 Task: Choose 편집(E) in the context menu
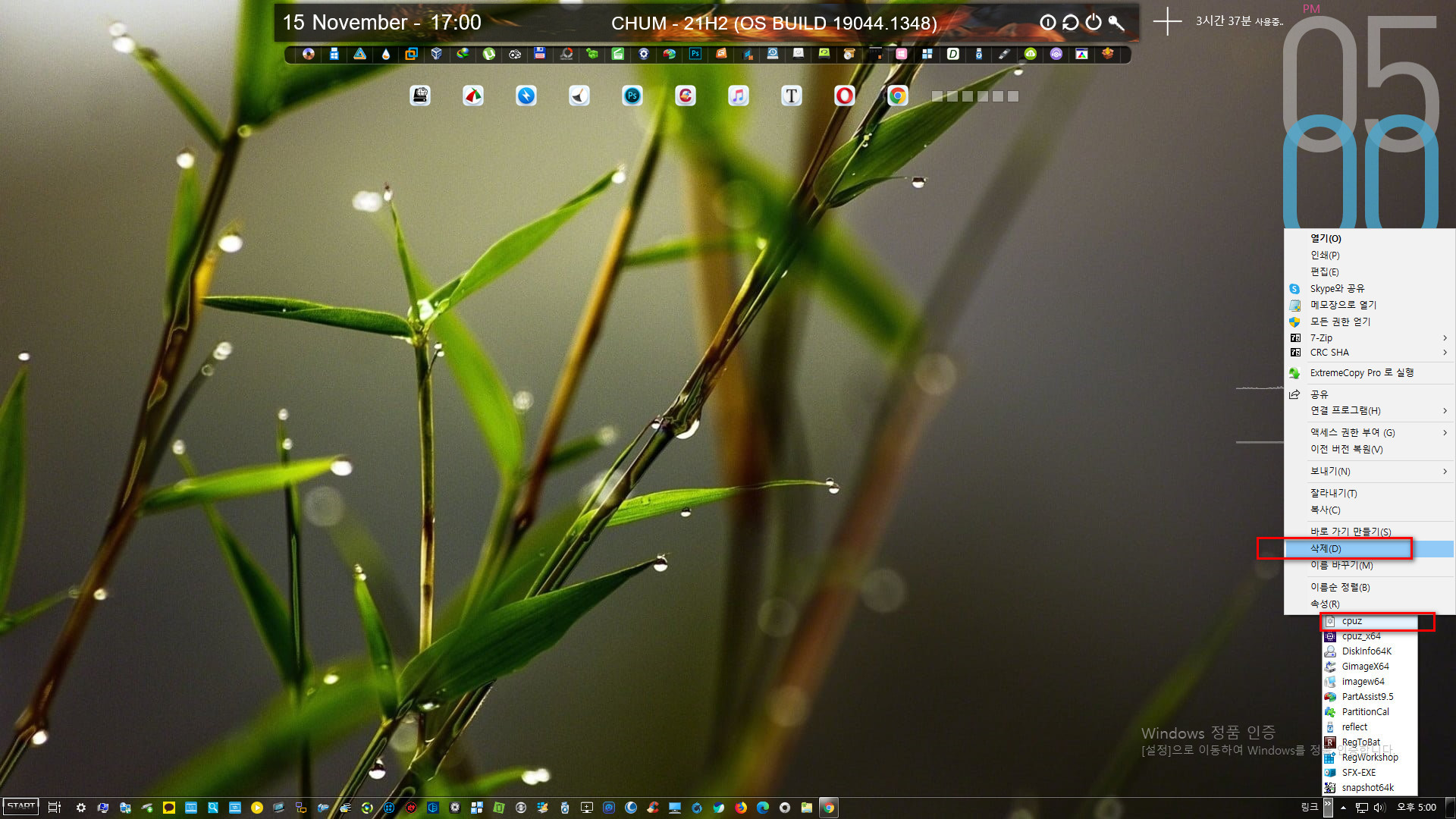tap(1369, 272)
